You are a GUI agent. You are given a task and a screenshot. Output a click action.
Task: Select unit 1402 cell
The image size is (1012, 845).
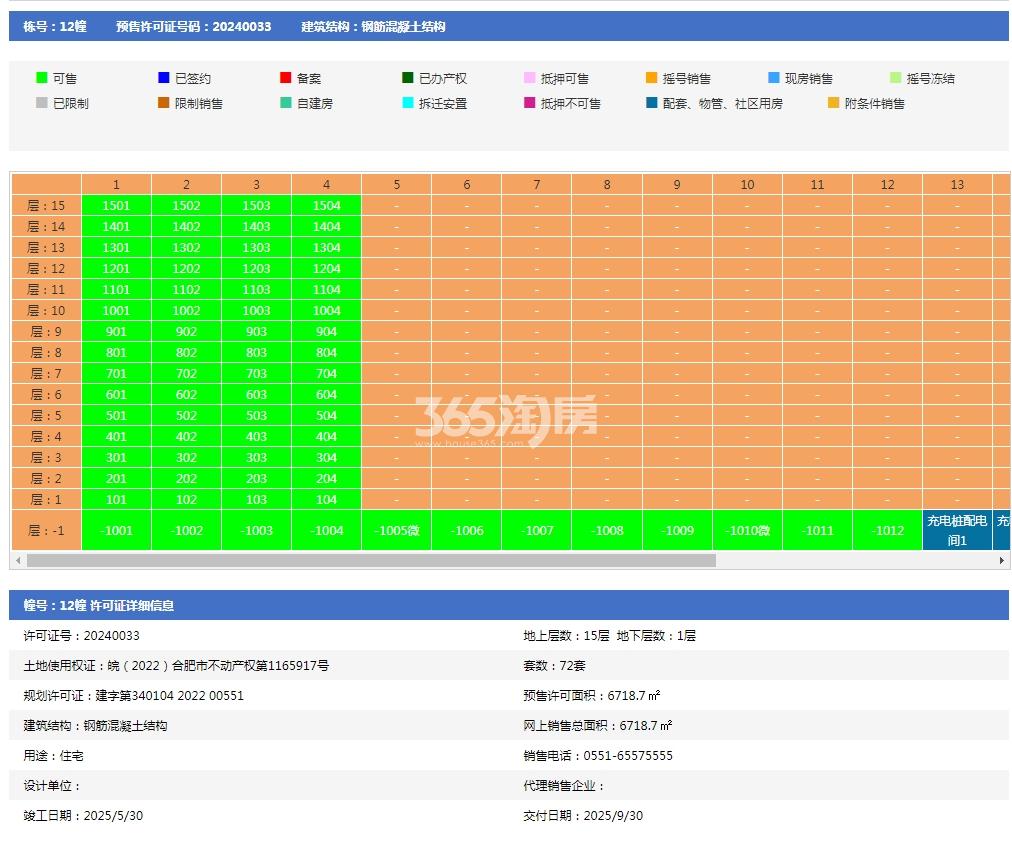pyautogui.click(x=187, y=227)
